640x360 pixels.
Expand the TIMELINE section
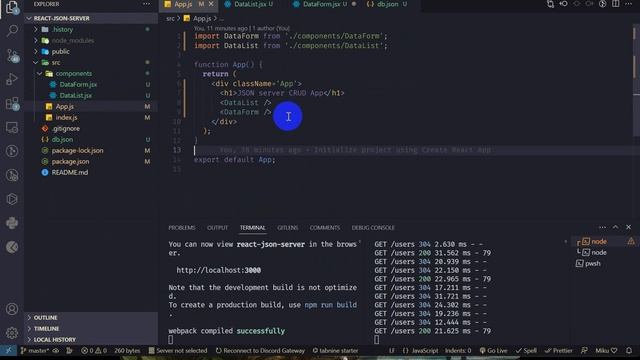pos(91,329)
